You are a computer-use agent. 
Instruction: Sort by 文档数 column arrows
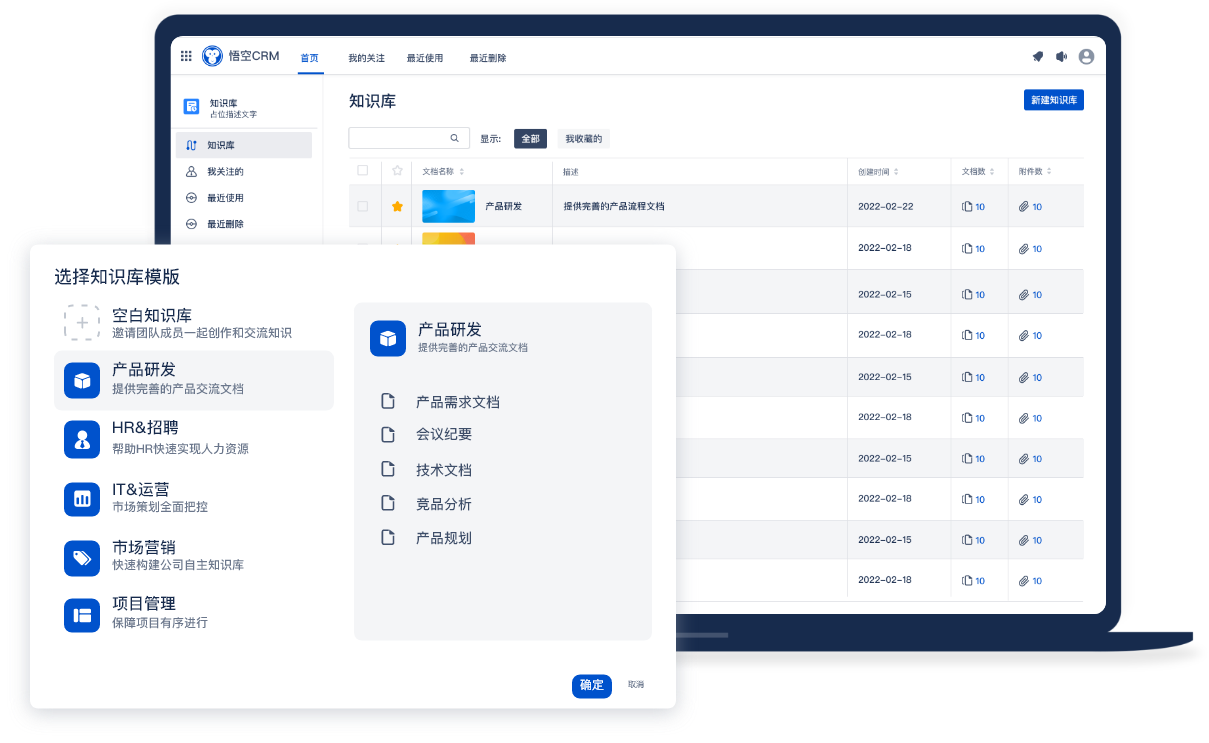point(993,172)
